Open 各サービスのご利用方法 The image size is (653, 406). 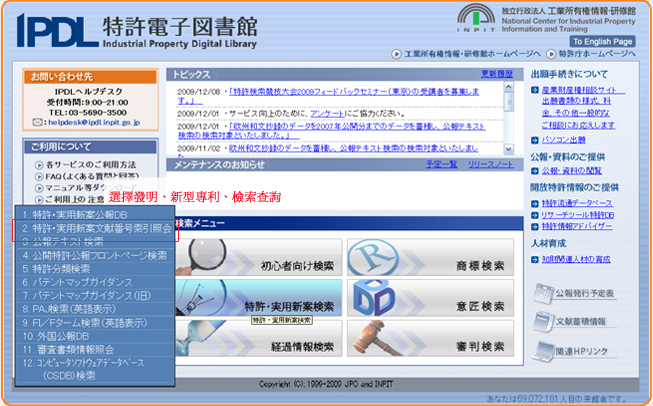[x=91, y=165]
